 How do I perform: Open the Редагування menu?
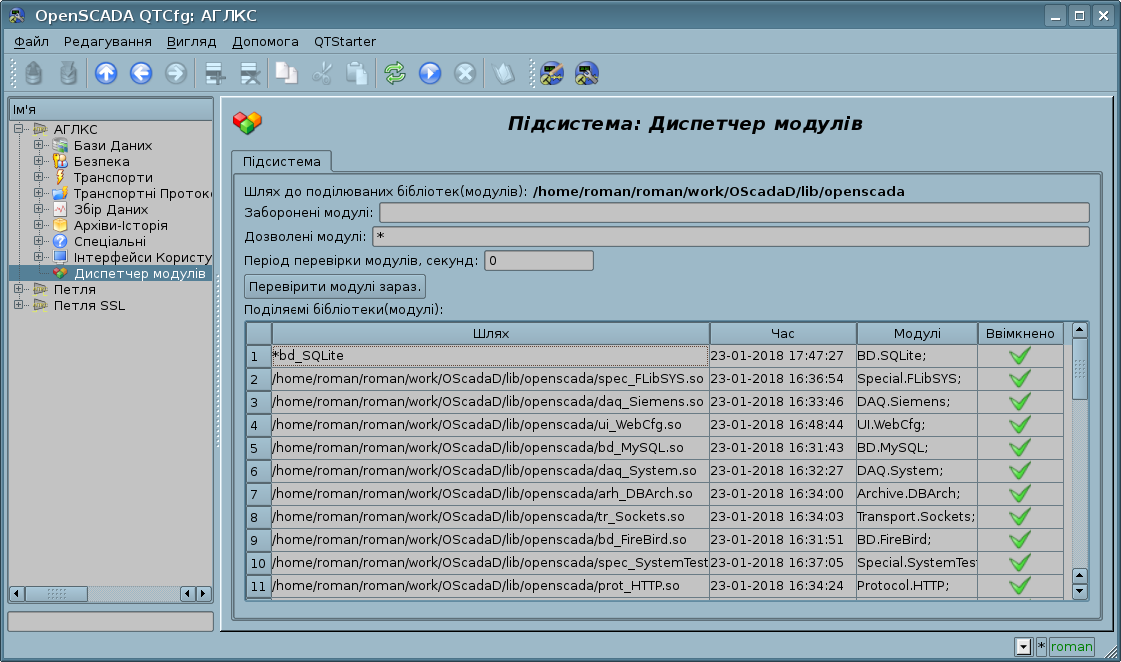tap(108, 41)
